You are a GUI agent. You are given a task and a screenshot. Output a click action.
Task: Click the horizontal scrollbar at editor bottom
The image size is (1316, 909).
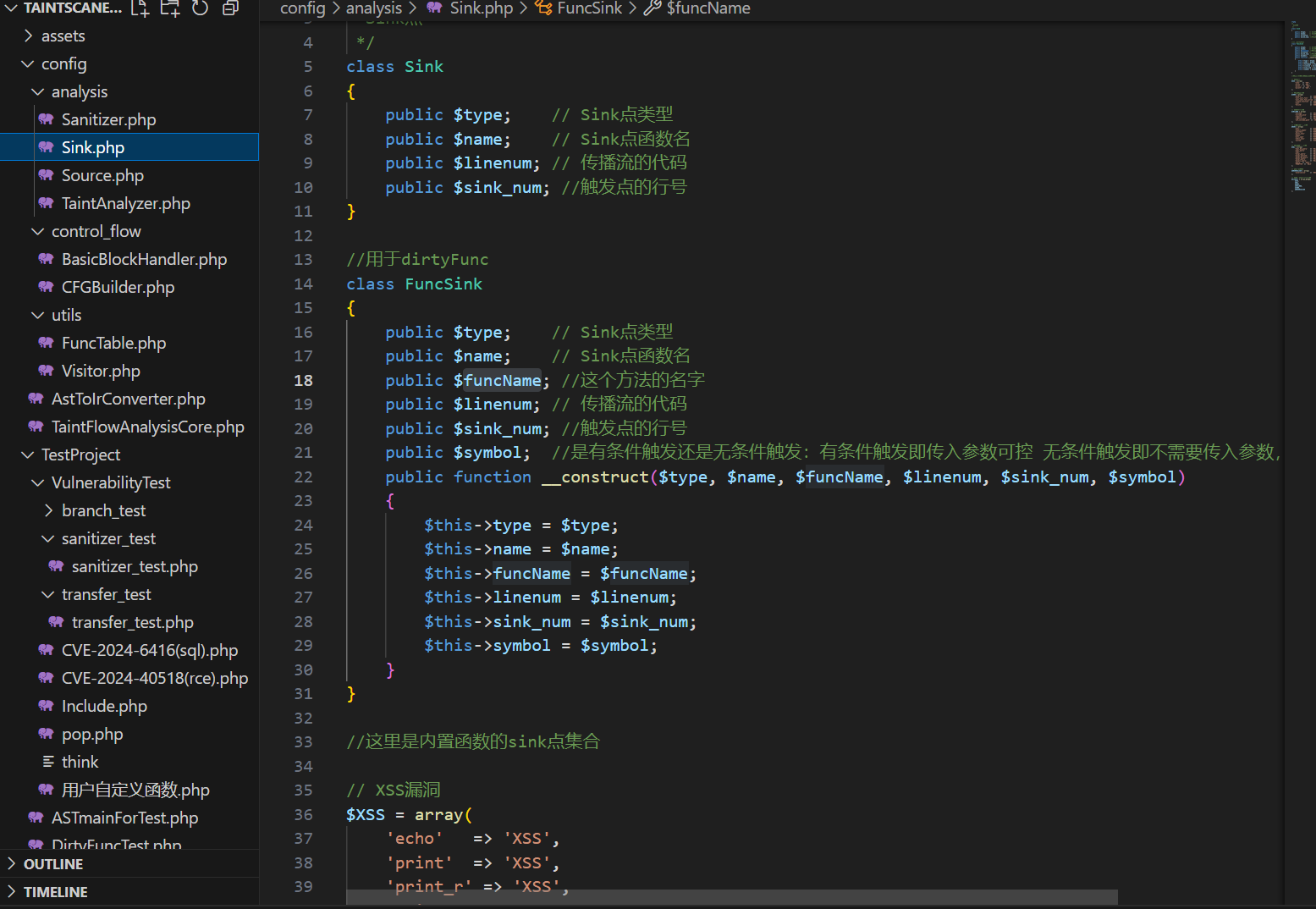click(731, 896)
